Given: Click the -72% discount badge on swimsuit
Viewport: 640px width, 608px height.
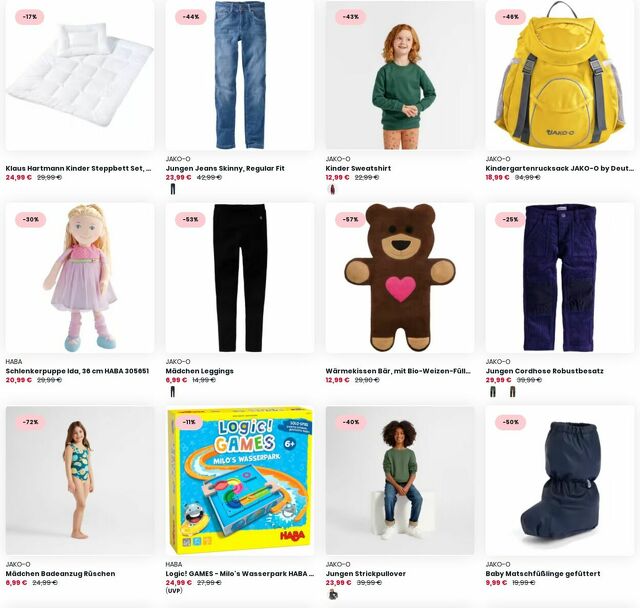Looking at the screenshot, I should click(30, 422).
